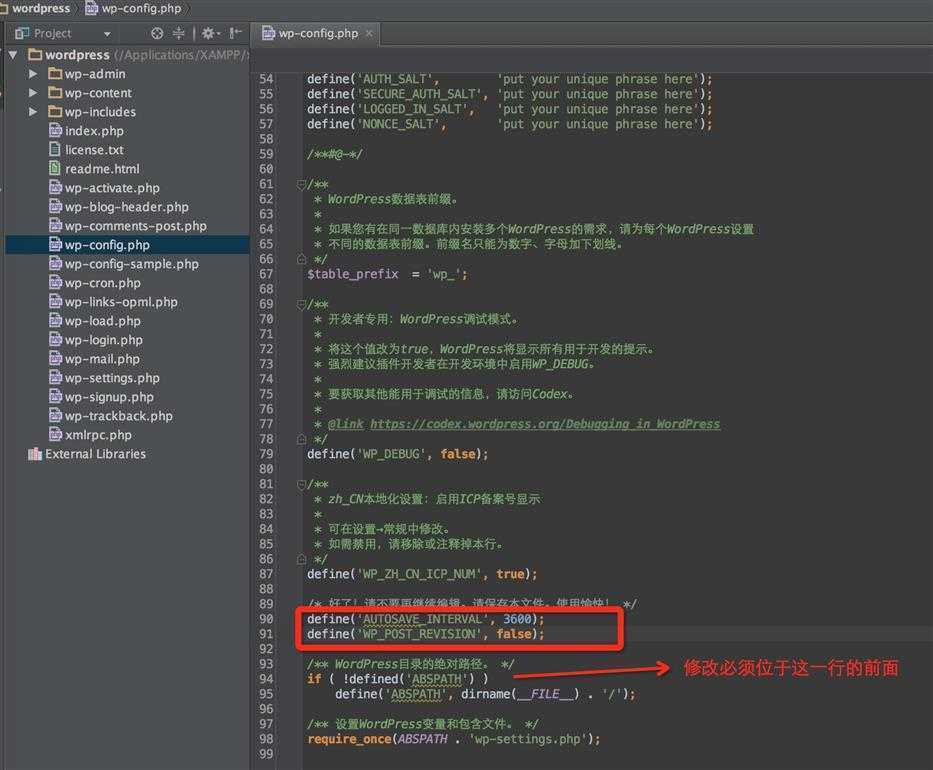
Task: Collapse the comment block at line 81
Action: tap(302, 484)
